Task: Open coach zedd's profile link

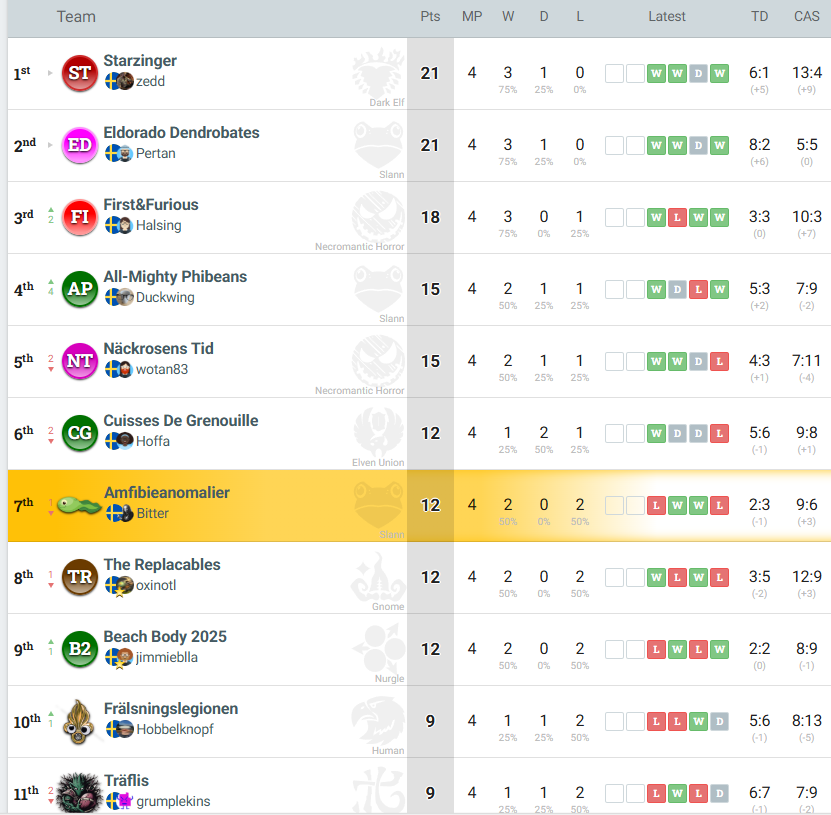Action: pos(150,81)
